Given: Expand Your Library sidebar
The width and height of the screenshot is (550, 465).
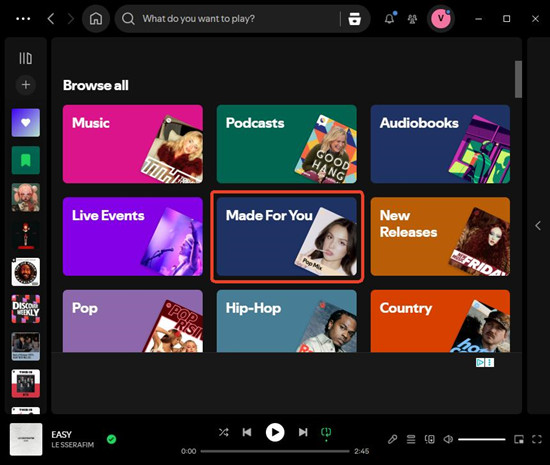Looking at the screenshot, I should click(x=26, y=58).
